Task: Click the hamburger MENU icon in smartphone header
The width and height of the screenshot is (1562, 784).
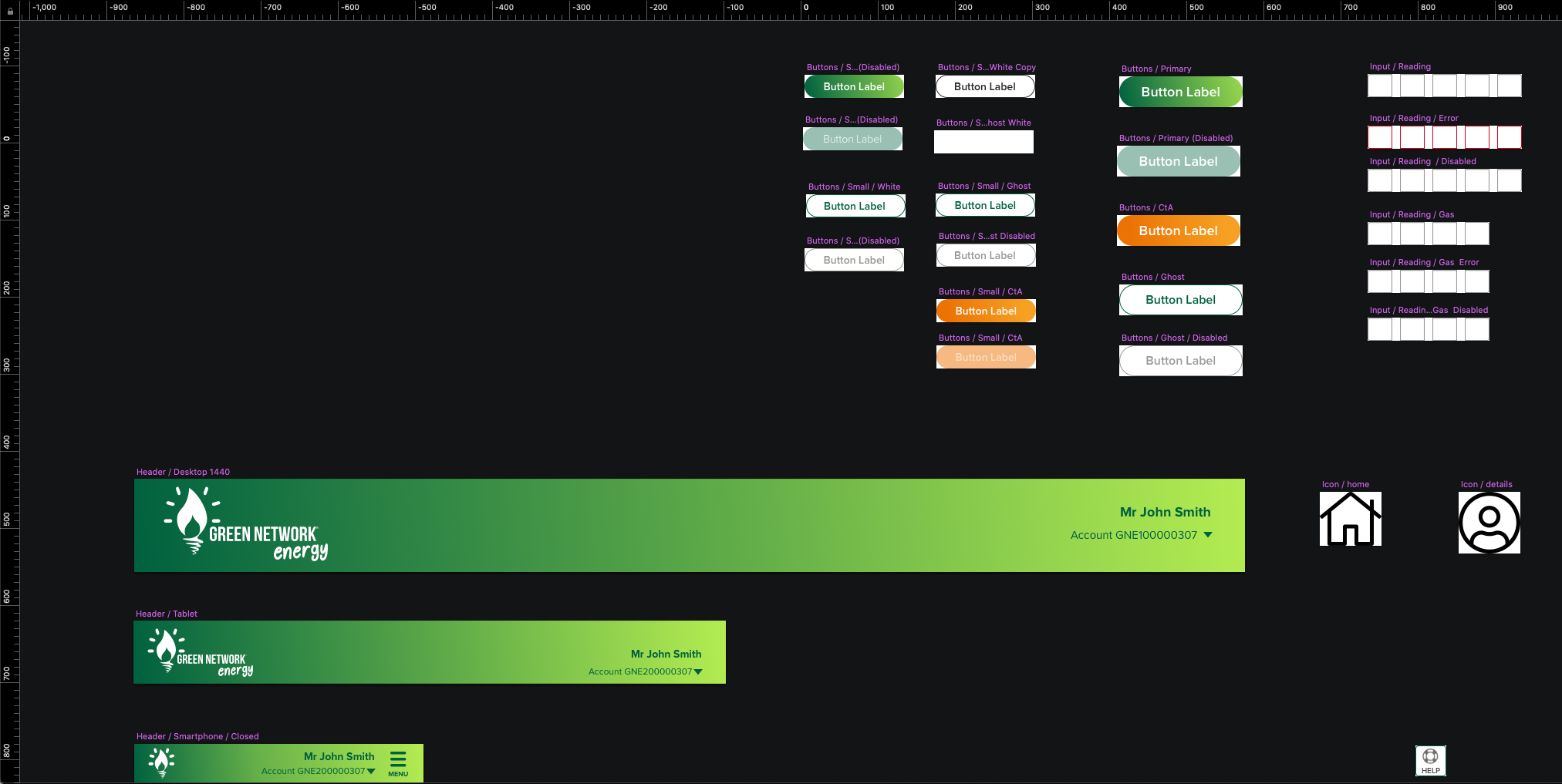Action: 398,762
